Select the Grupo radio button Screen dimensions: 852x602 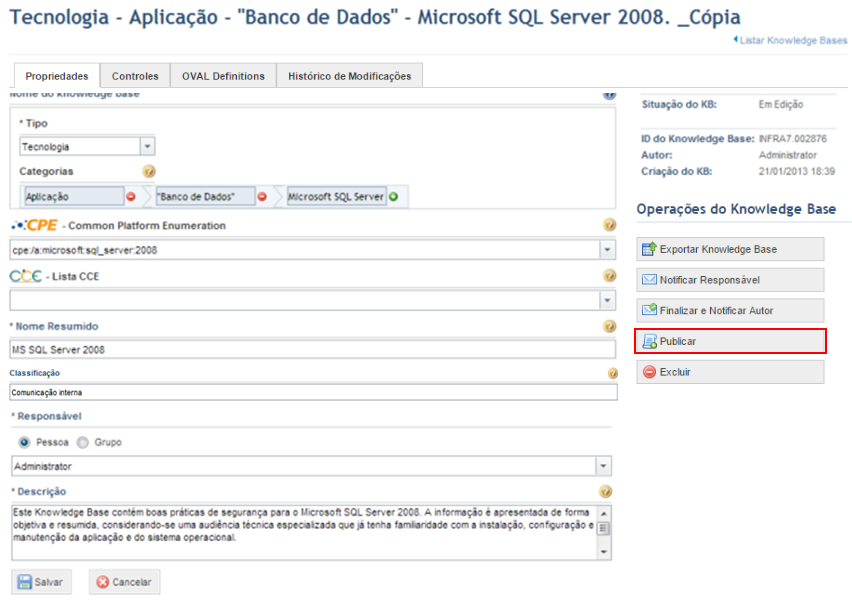pyautogui.click(x=83, y=442)
